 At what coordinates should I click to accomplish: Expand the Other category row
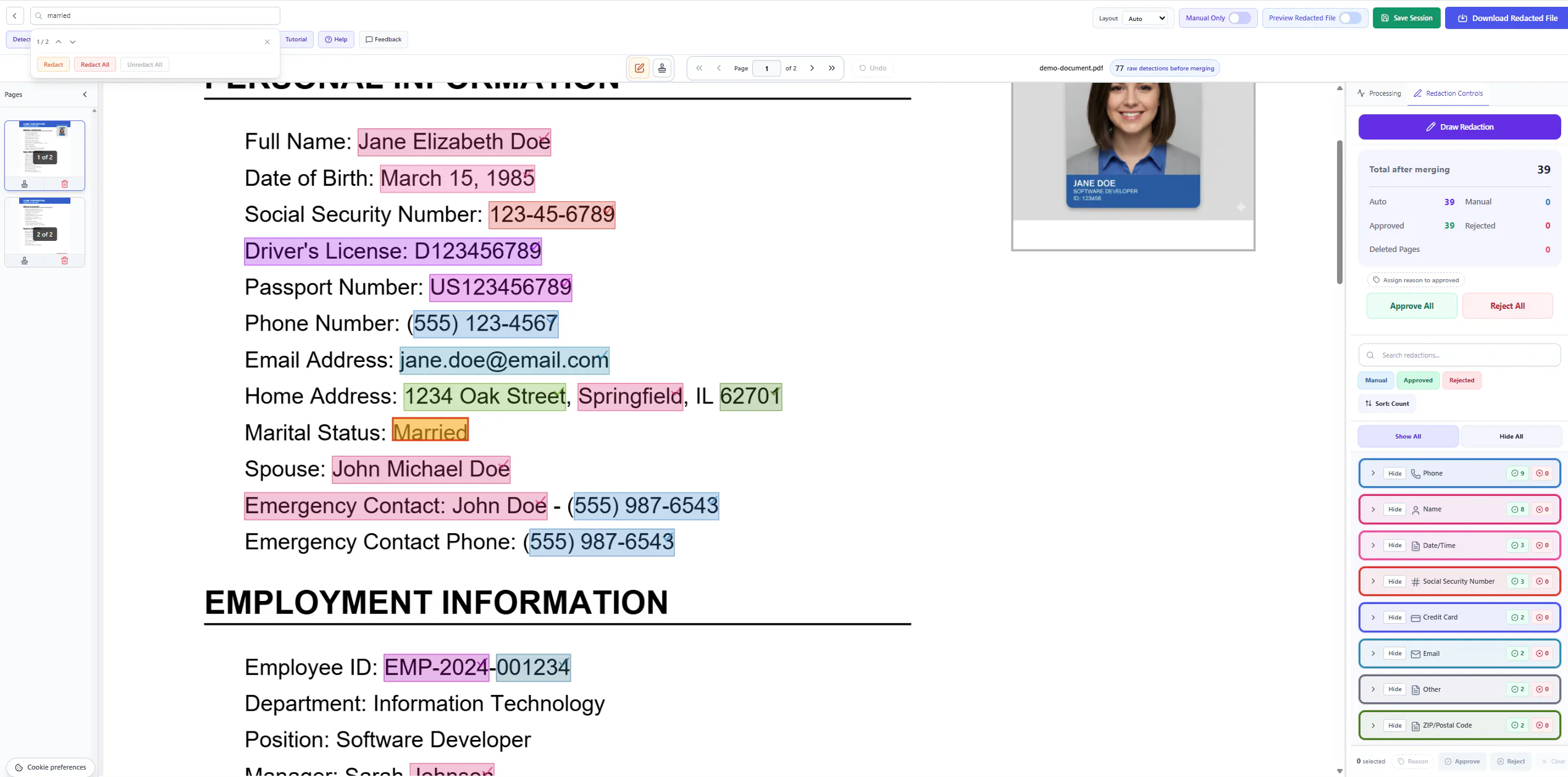(x=1373, y=689)
